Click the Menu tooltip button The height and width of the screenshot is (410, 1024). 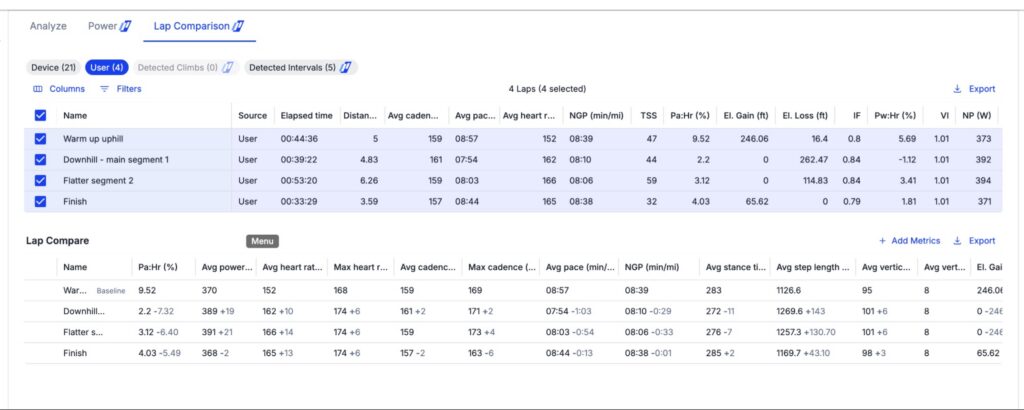pyautogui.click(x=263, y=241)
